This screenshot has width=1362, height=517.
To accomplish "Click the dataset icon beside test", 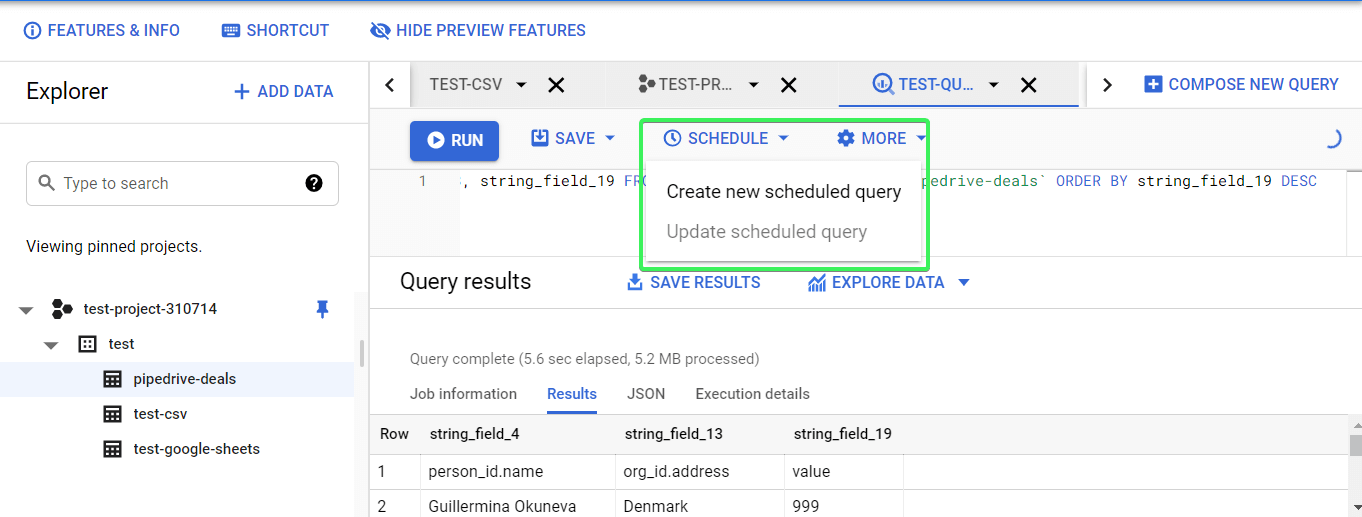I will 87,344.
